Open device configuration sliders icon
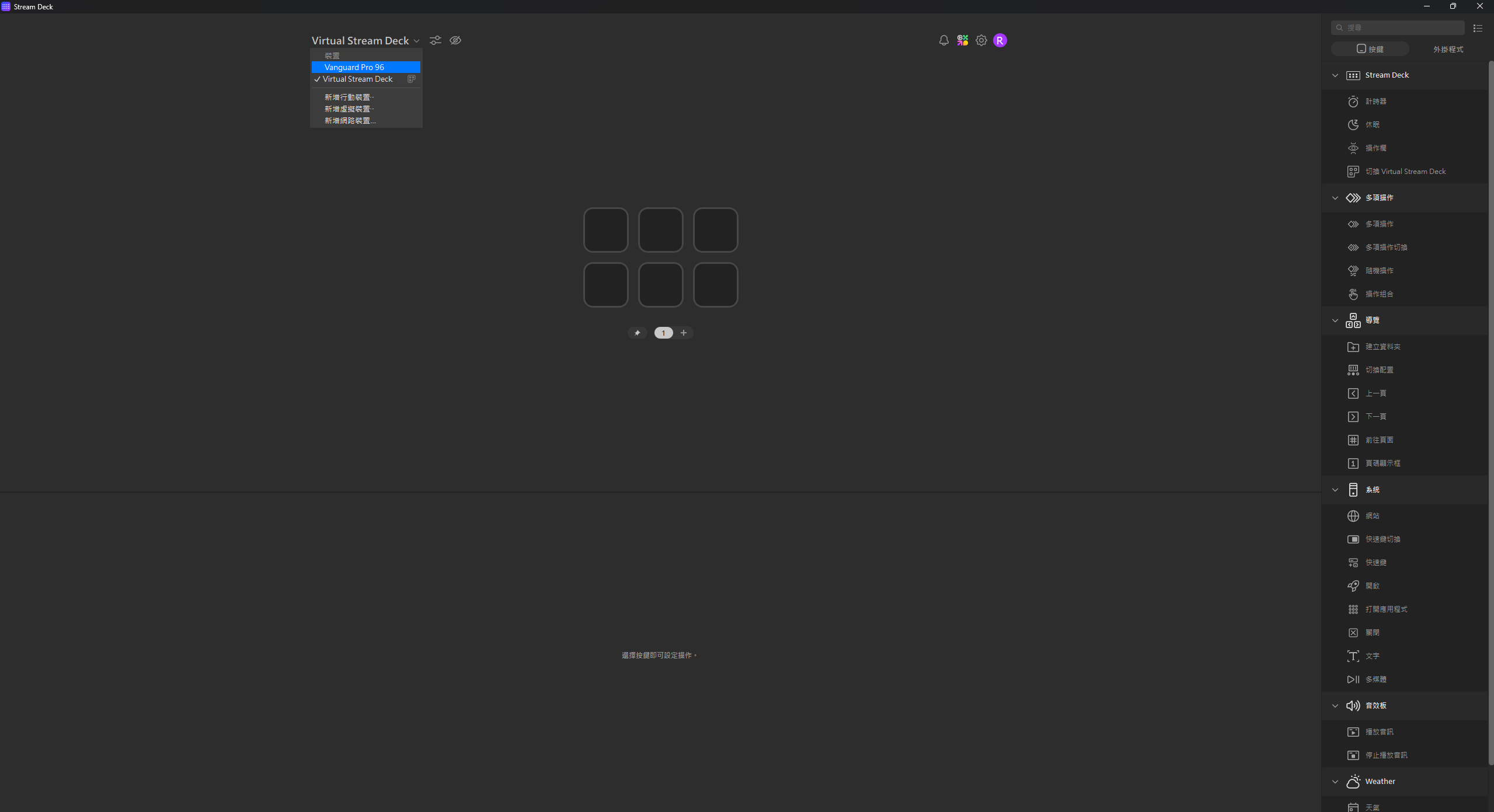This screenshot has height=812, width=1494. [436, 40]
